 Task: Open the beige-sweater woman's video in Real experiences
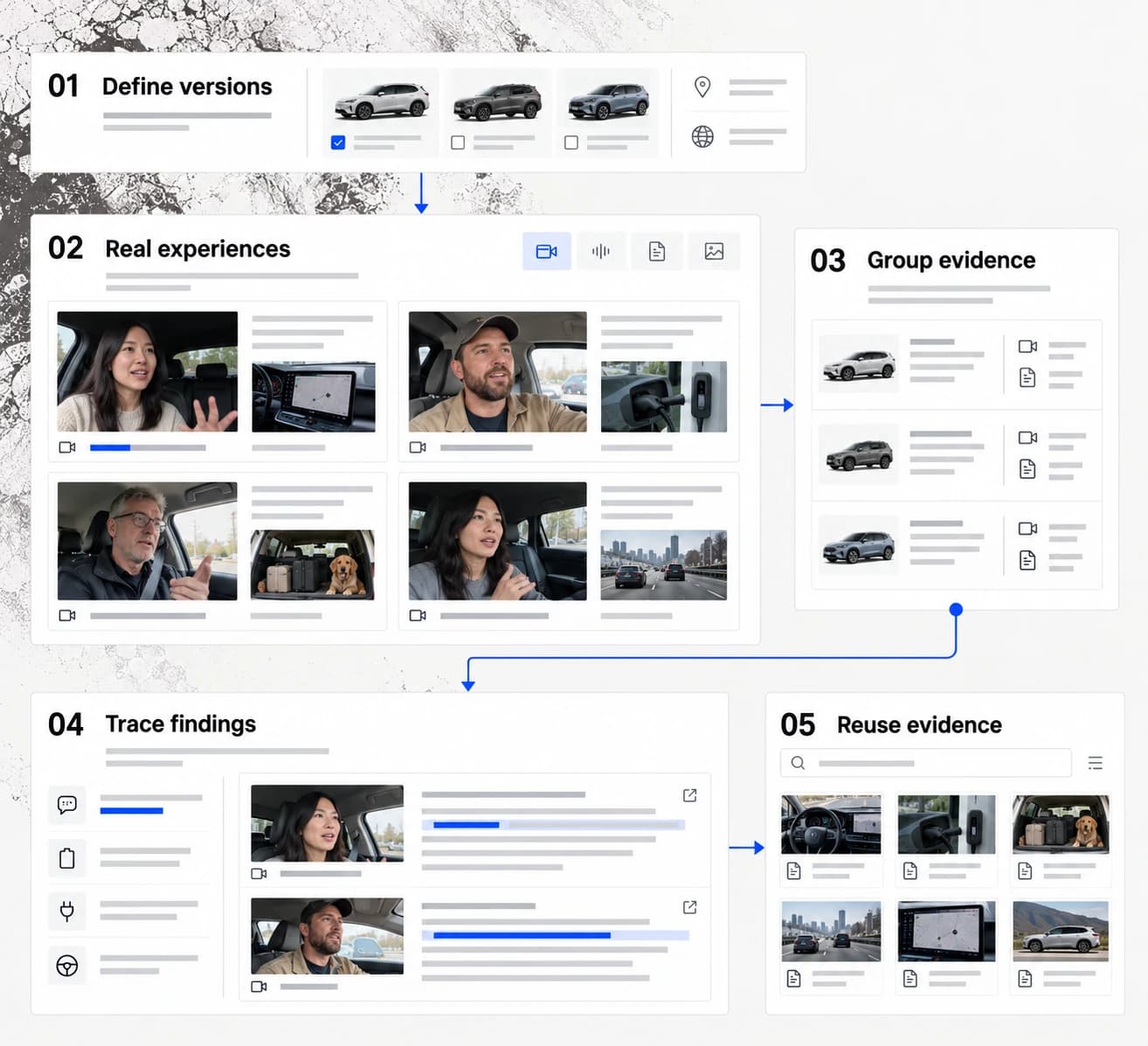[x=148, y=371]
